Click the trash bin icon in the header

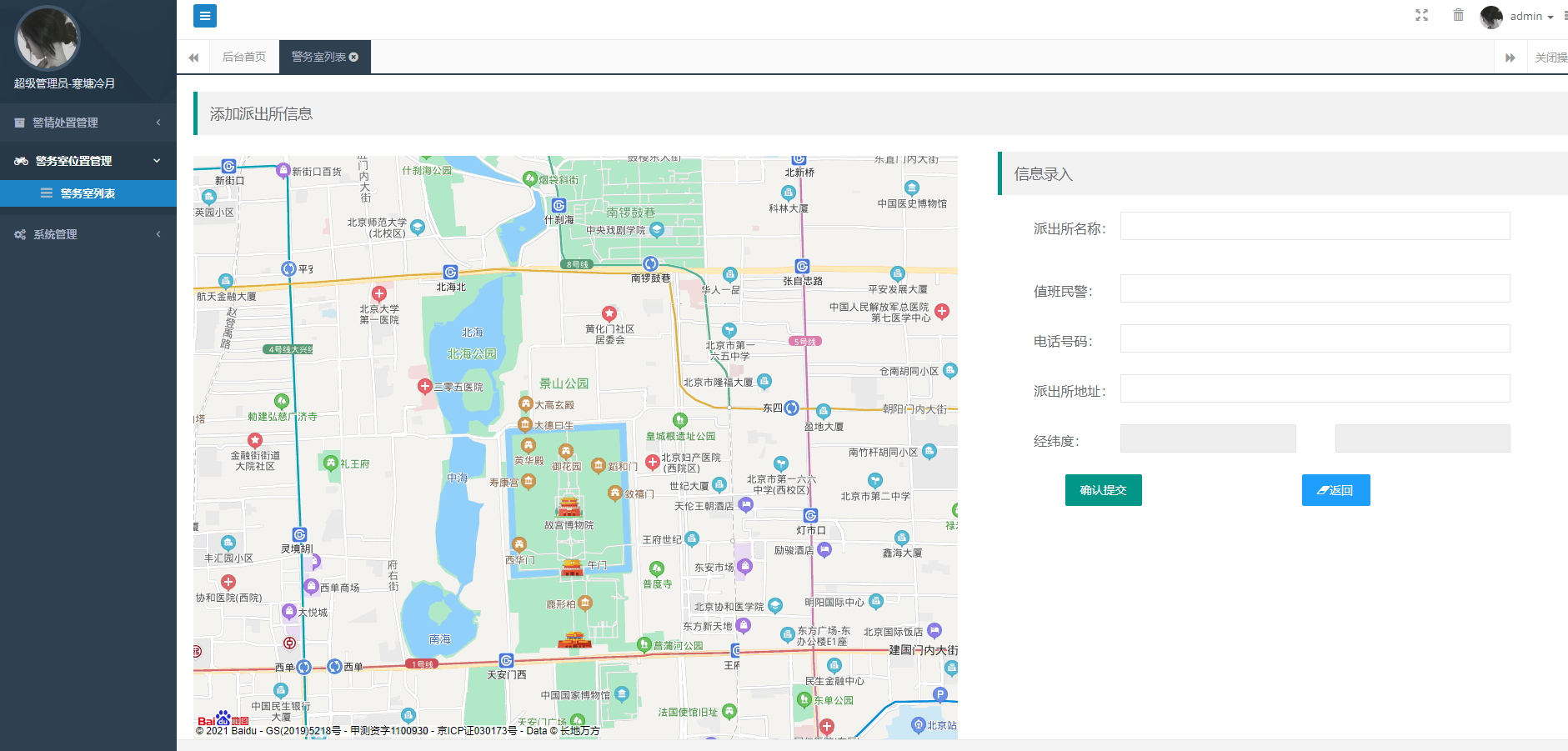[x=1458, y=15]
